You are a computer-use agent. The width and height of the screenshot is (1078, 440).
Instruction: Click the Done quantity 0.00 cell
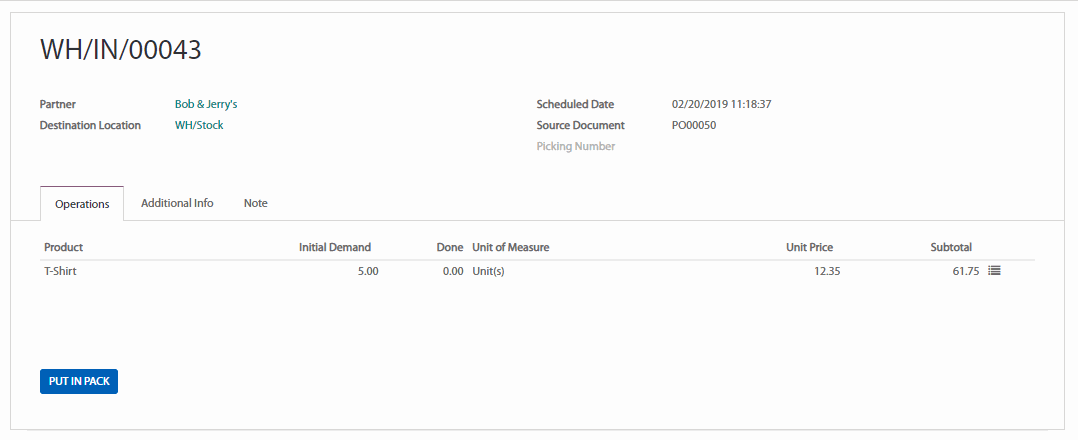tap(452, 271)
